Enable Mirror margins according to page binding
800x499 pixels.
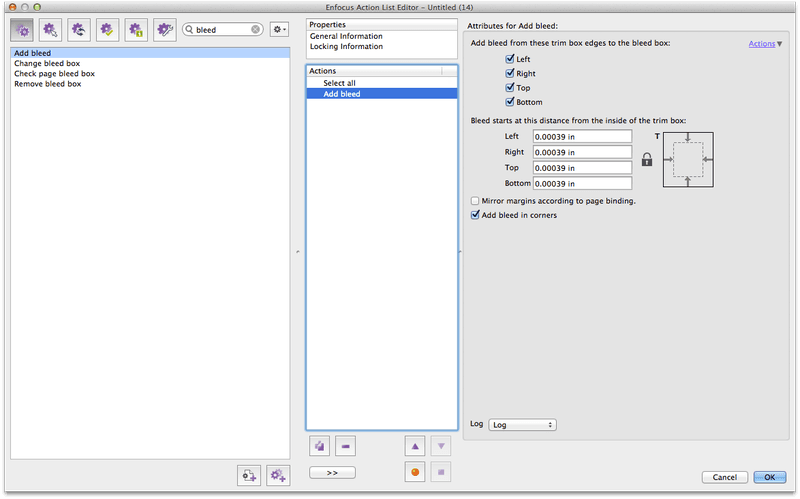click(475, 201)
